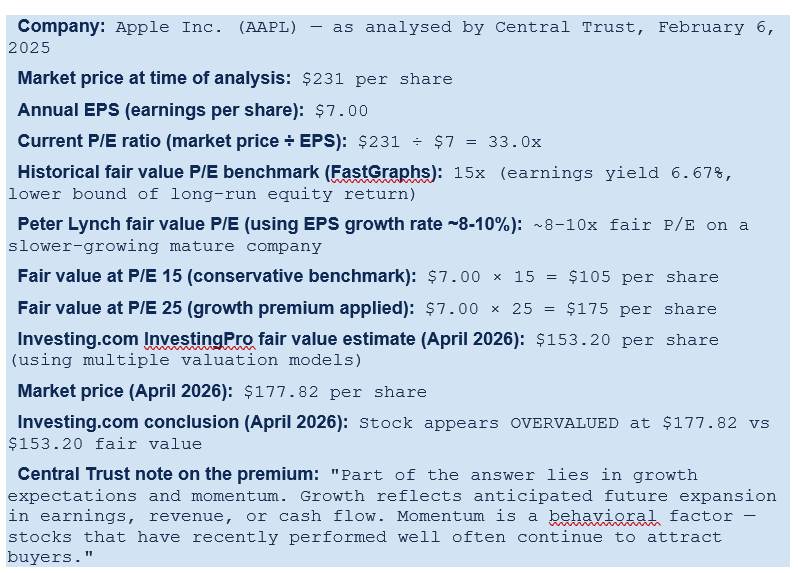Click the underlined word 'InvestingPro'

tap(198, 339)
